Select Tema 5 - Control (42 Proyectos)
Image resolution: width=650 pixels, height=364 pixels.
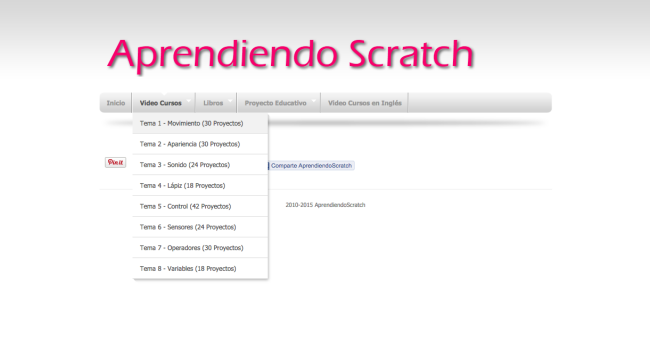coord(200,206)
